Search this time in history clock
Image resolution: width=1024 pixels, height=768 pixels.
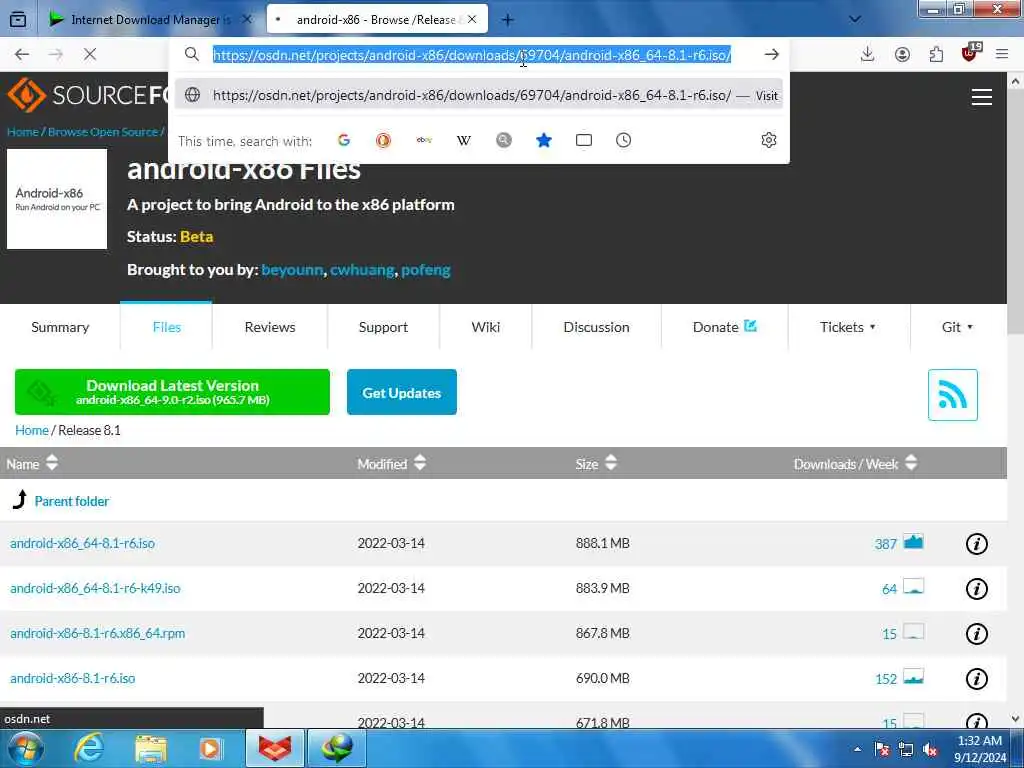coord(624,140)
